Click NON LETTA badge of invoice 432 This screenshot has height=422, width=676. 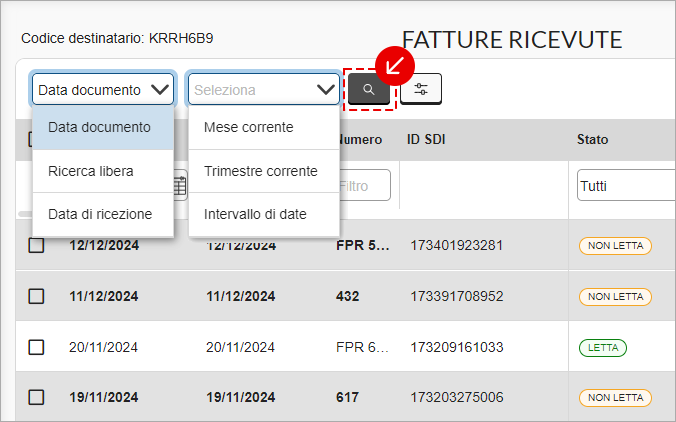click(x=615, y=297)
